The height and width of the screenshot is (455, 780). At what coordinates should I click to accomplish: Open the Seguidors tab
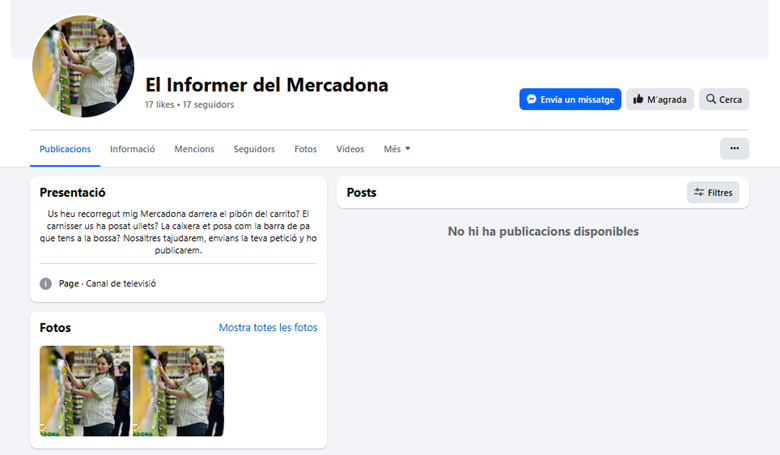[x=254, y=149]
